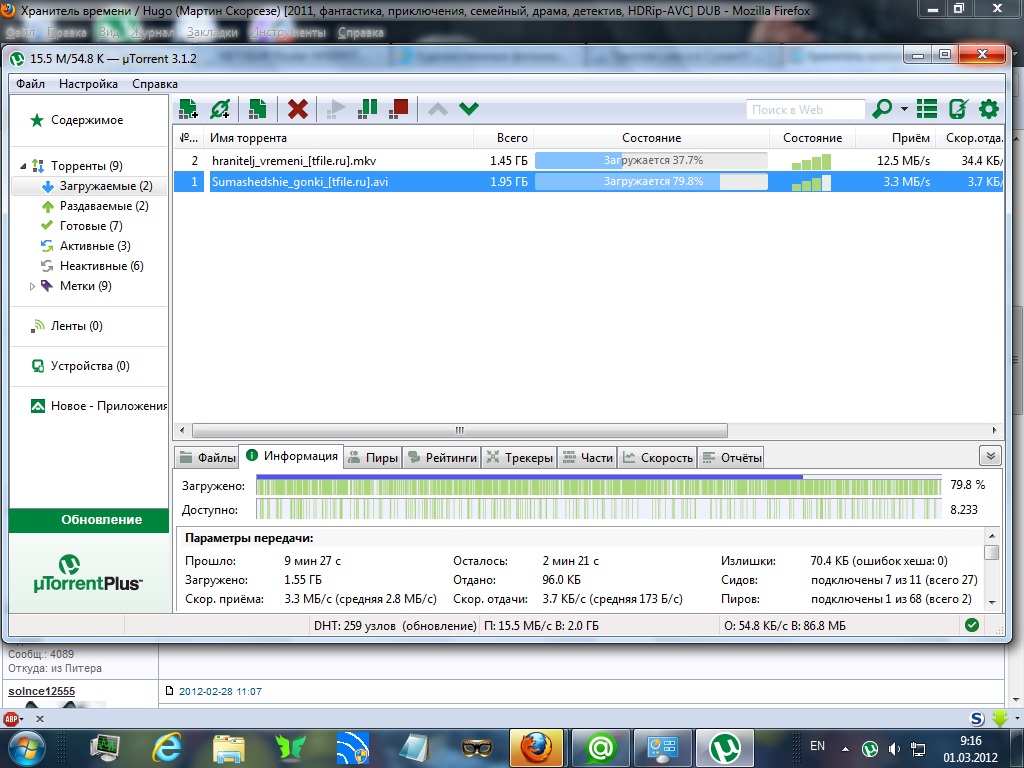Click the Add Torrent toolbar icon

(188, 109)
